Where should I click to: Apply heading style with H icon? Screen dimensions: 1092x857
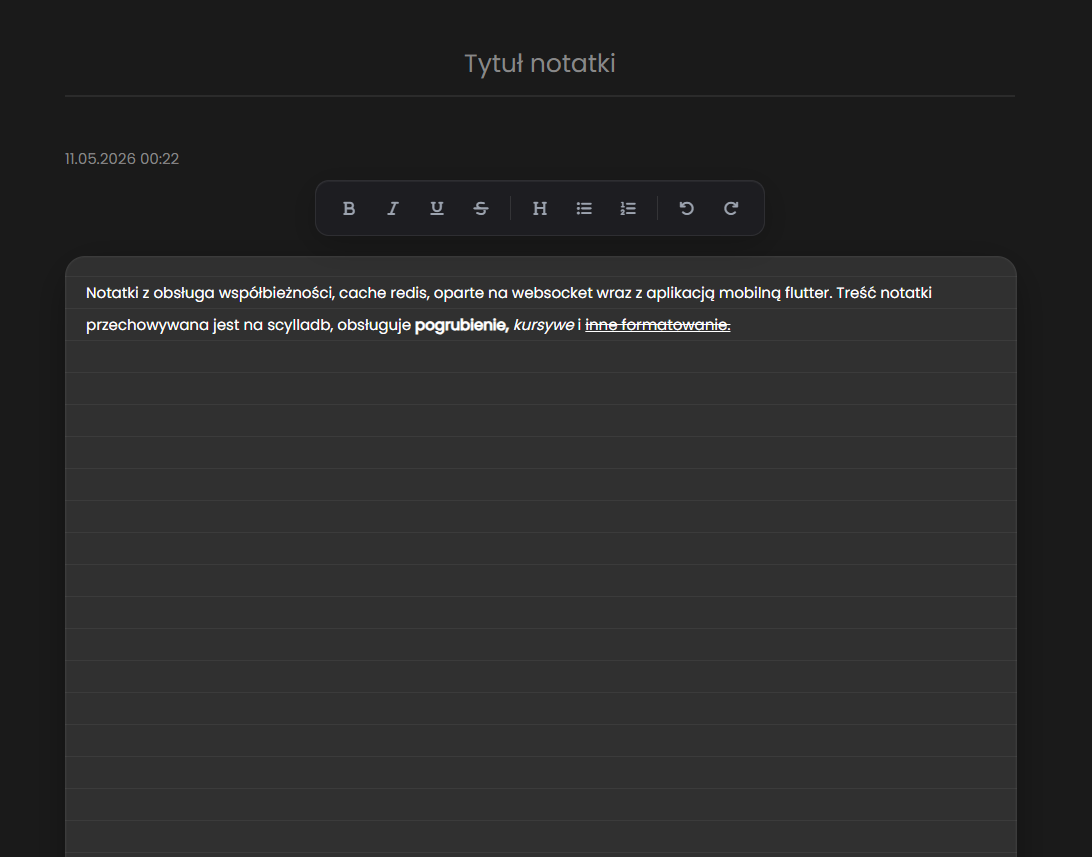point(540,208)
